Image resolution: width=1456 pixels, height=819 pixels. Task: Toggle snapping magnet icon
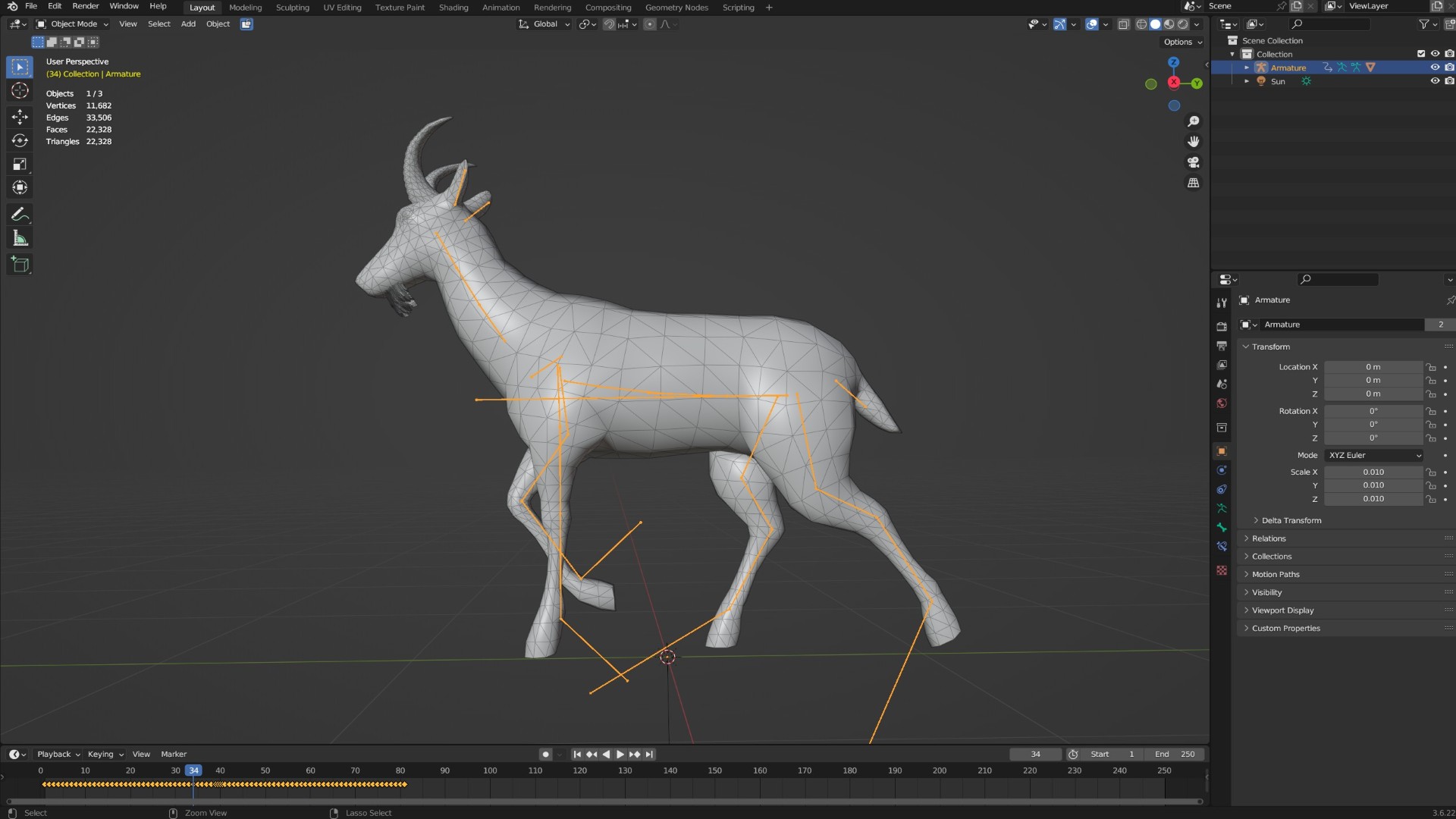(609, 24)
